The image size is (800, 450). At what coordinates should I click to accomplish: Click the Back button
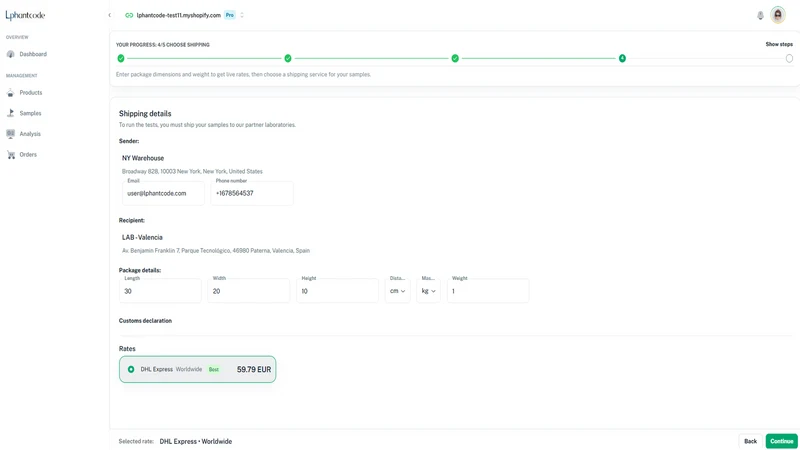pos(751,441)
